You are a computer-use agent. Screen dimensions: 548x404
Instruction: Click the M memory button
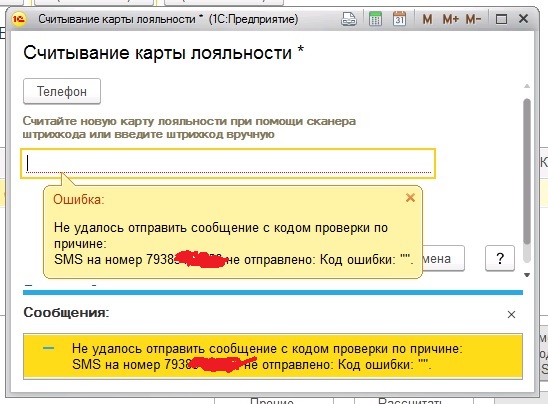coord(427,19)
